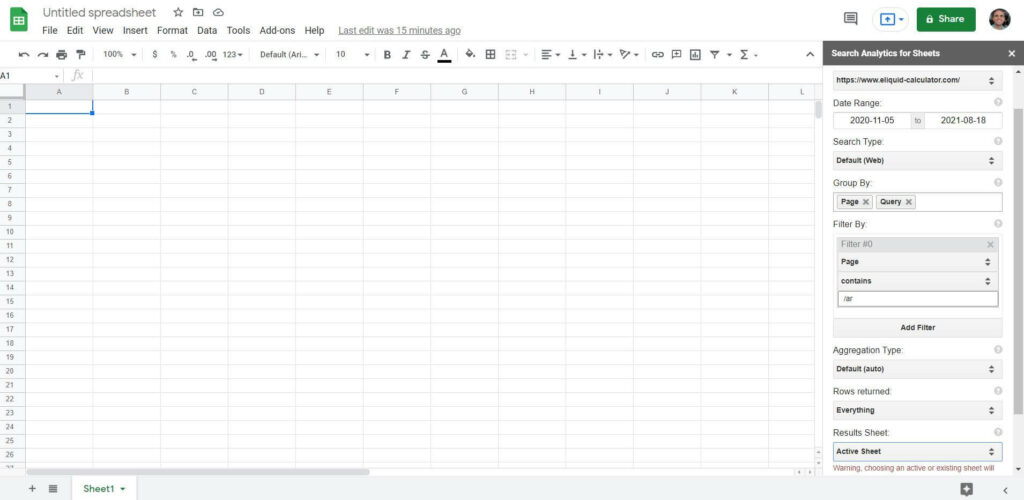The height and width of the screenshot is (500, 1024).
Task: Remove the Query tag from Group By
Action: coord(909,202)
